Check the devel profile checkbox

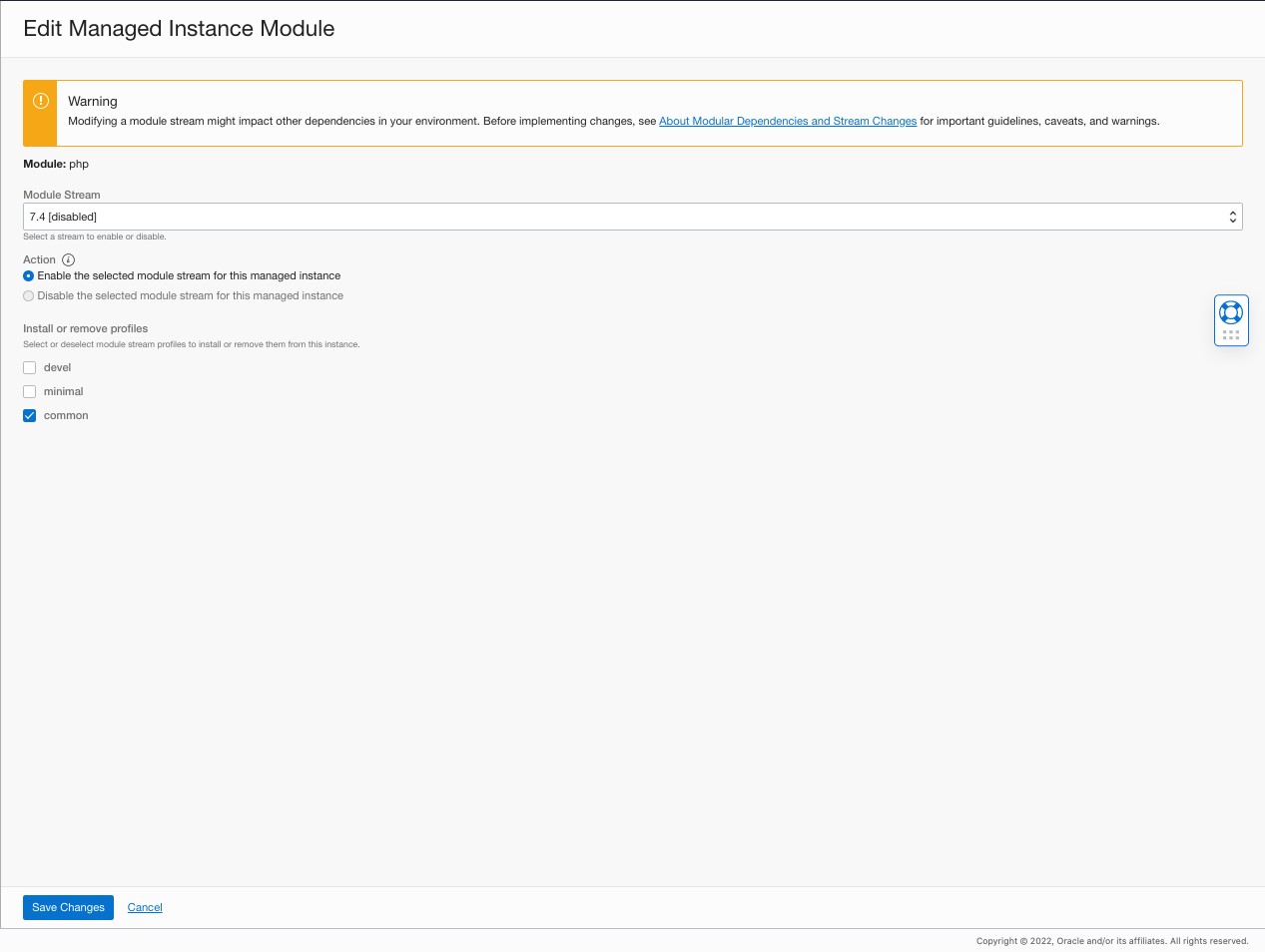[30, 368]
